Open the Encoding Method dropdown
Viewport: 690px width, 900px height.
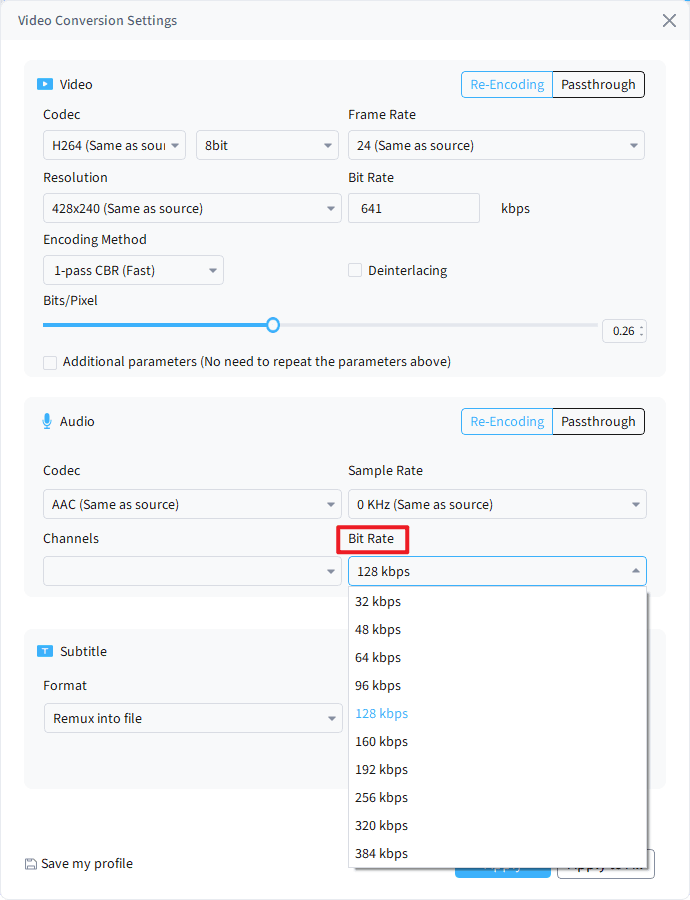coord(133,270)
